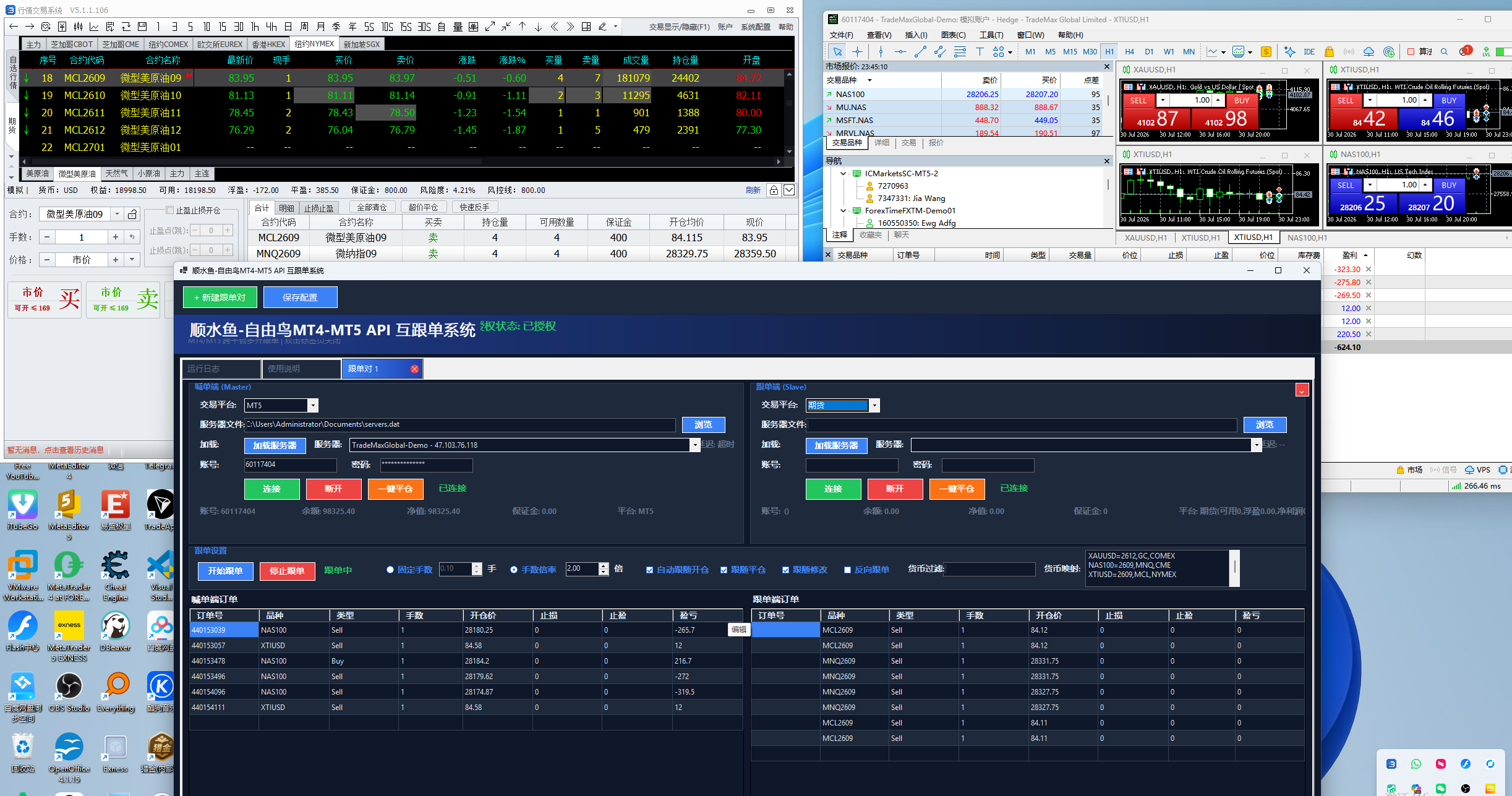The height and width of the screenshot is (796, 1512).
Task: Open the DBeaver desktop shortcut
Action: click(x=116, y=631)
